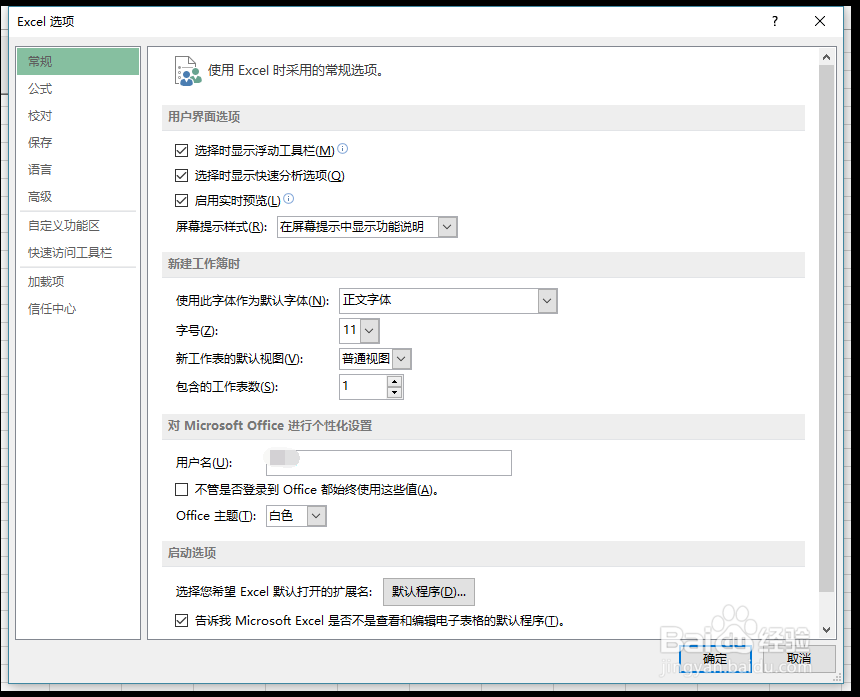
Task: Select the 高级 options category
Action: (40, 196)
